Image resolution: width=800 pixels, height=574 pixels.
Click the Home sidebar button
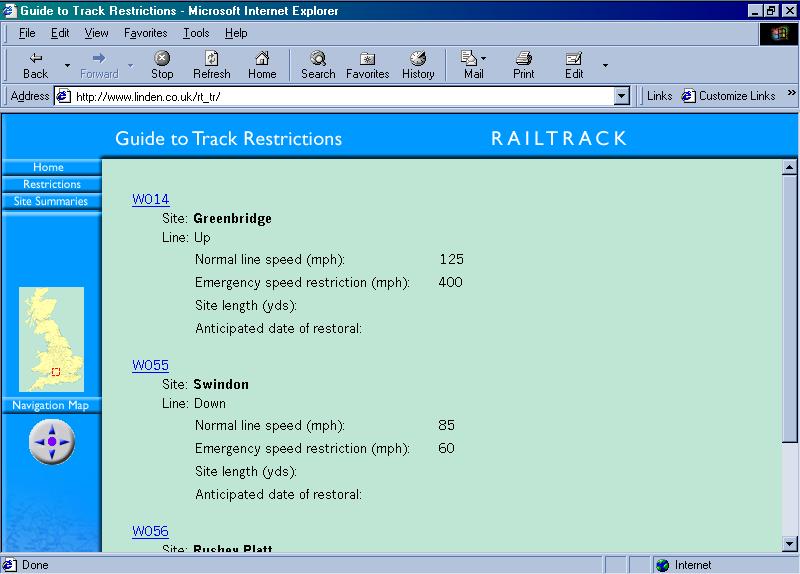tap(52, 167)
